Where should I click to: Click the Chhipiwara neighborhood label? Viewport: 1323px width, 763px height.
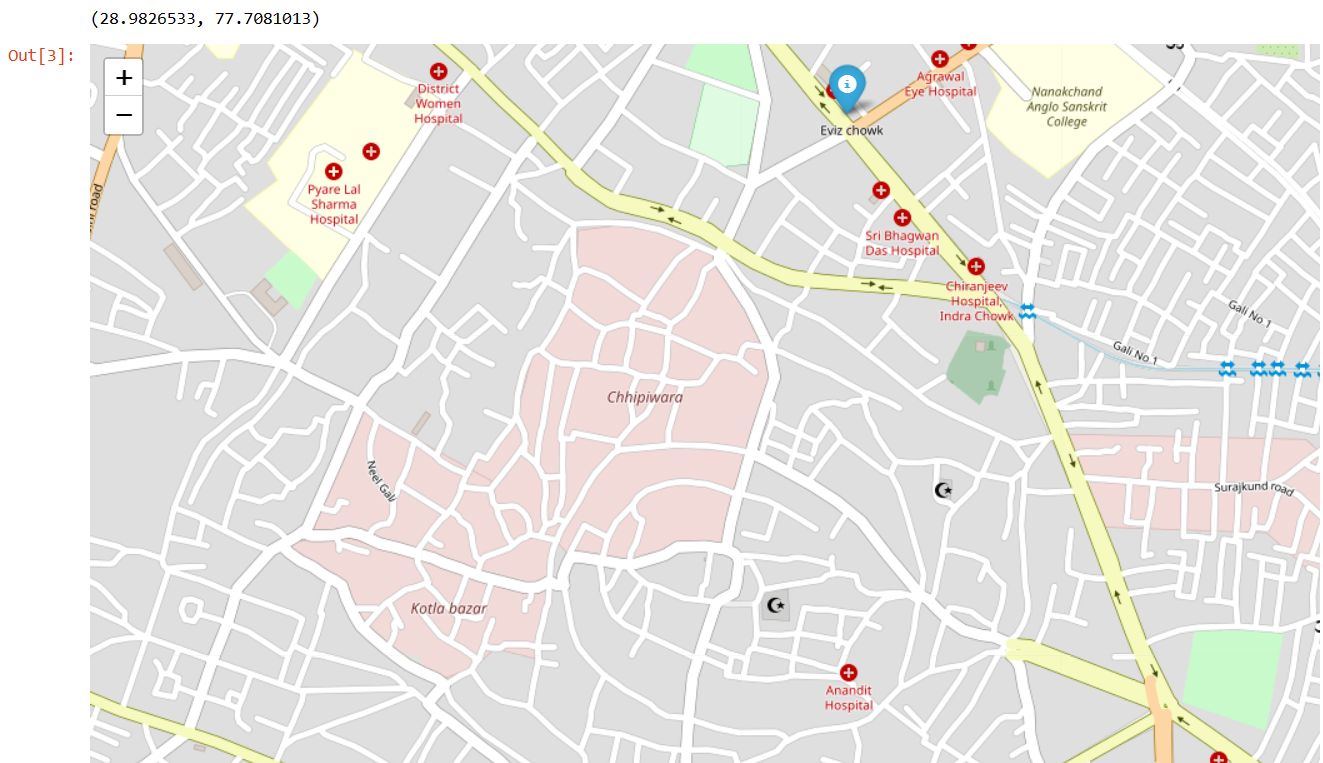click(645, 397)
